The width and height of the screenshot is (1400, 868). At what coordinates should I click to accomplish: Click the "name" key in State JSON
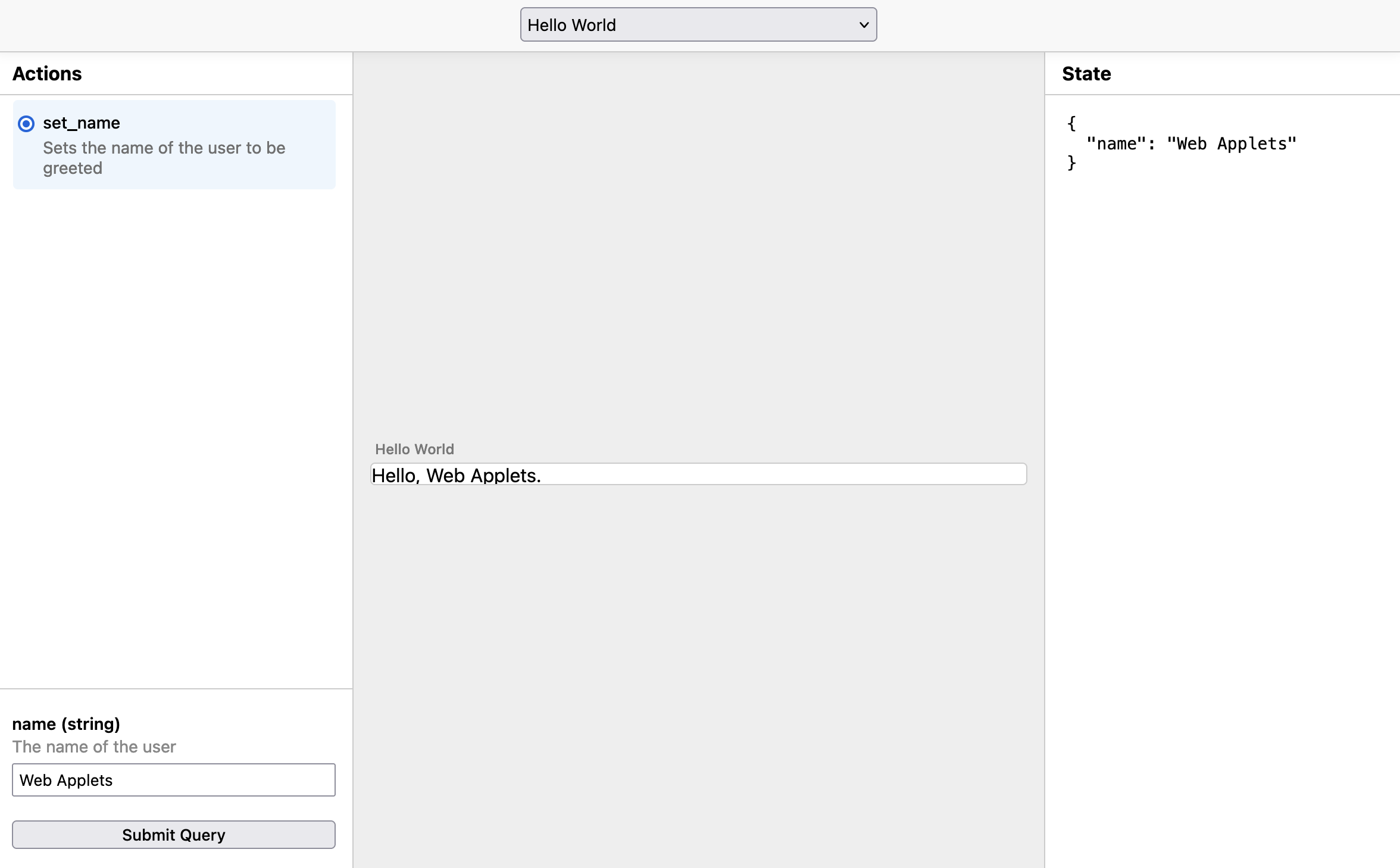tap(1116, 144)
